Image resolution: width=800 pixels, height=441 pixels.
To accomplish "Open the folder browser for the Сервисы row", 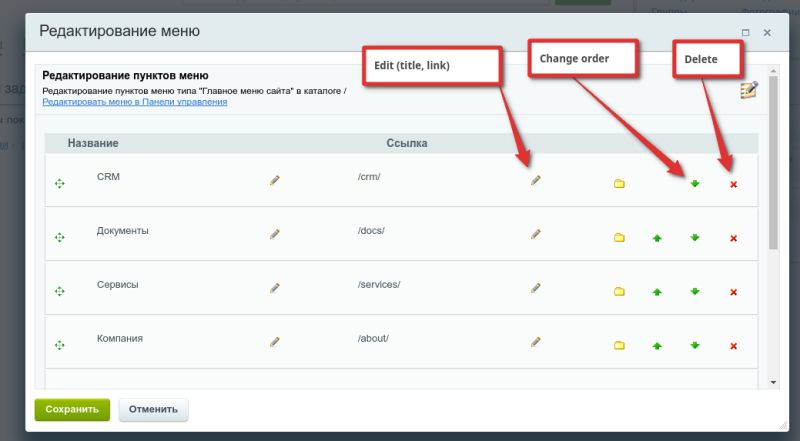I will tap(619, 292).
